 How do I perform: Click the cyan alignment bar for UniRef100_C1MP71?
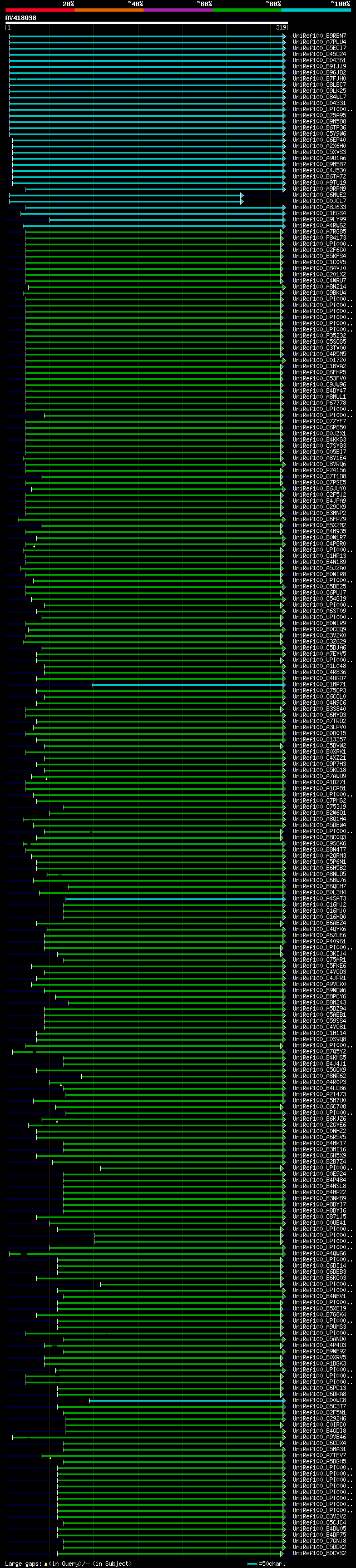(188, 685)
